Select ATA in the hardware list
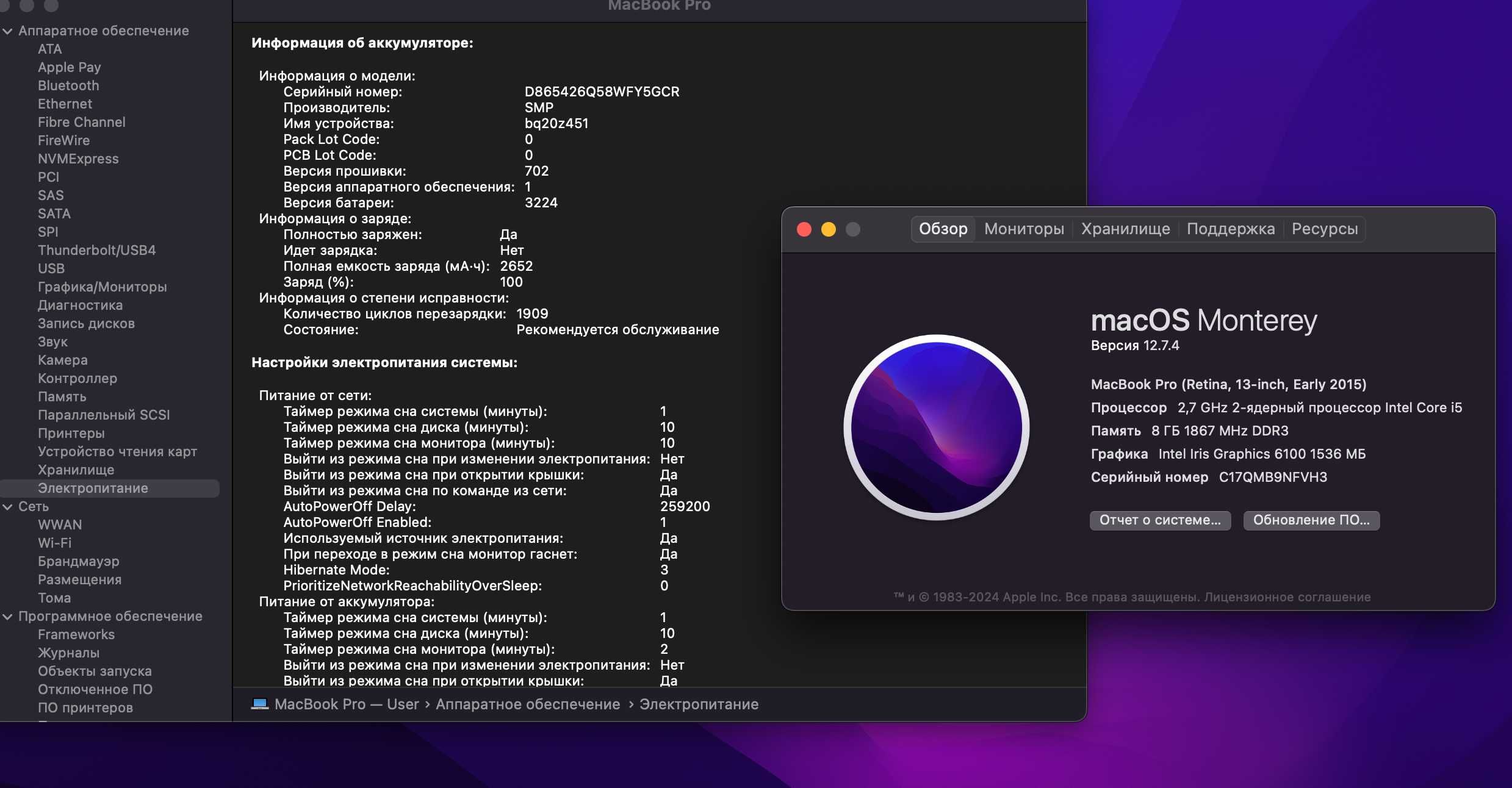 pyautogui.click(x=49, y=49)
